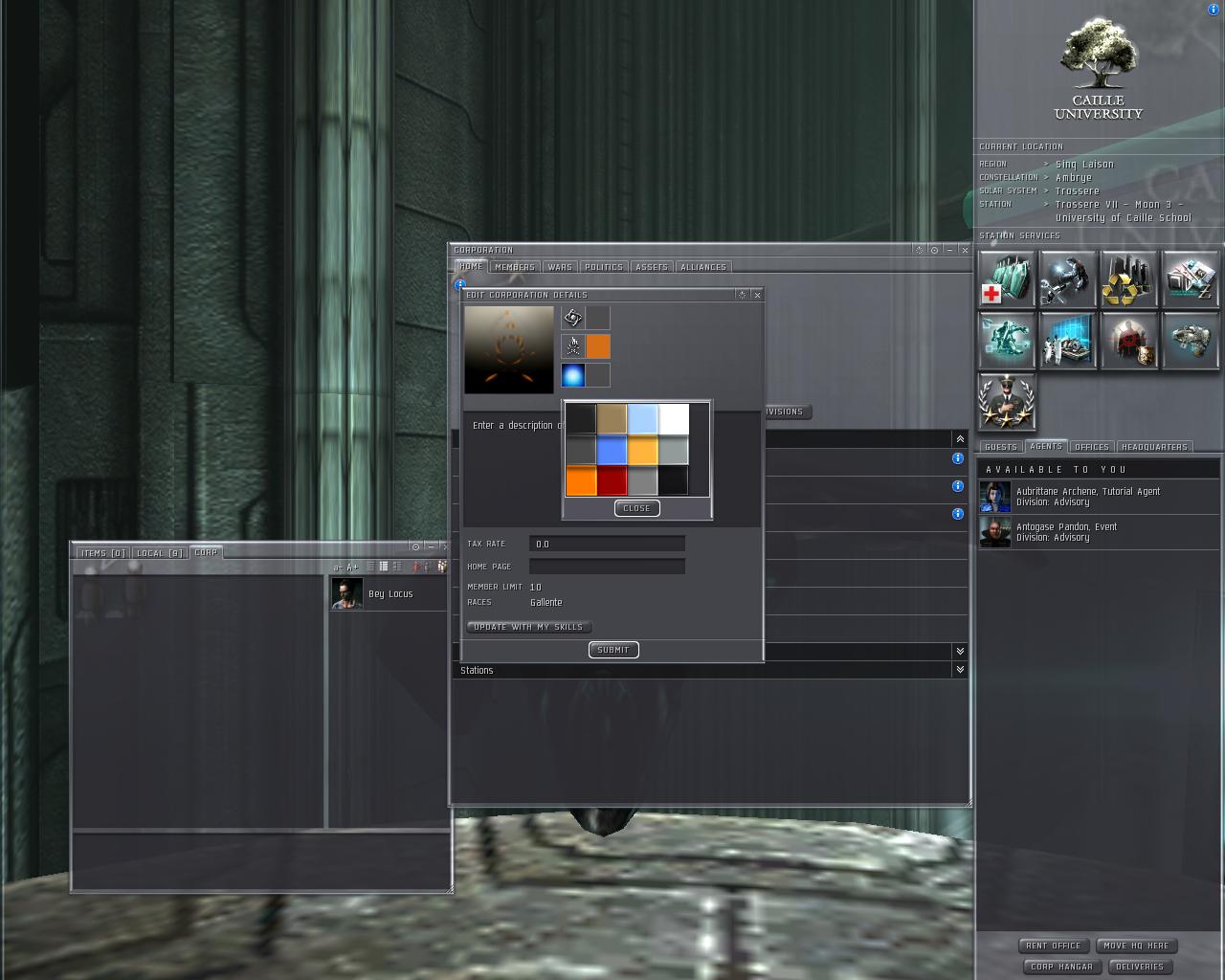Open the ship Insurance station service

1191,341
